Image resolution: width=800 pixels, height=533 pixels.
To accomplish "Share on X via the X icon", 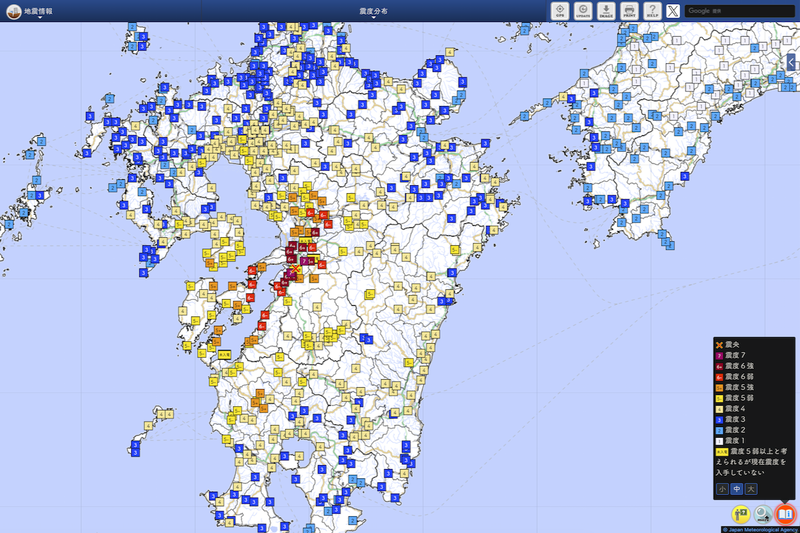I will 673,11.
